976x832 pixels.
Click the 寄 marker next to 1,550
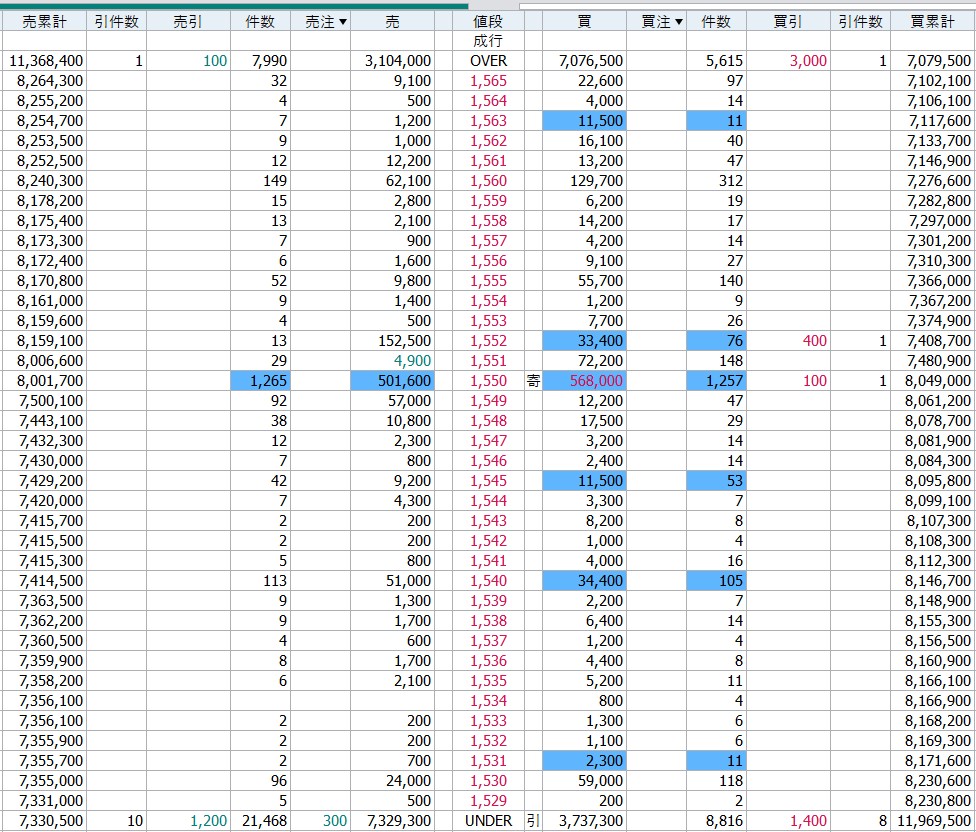point(533,381)
